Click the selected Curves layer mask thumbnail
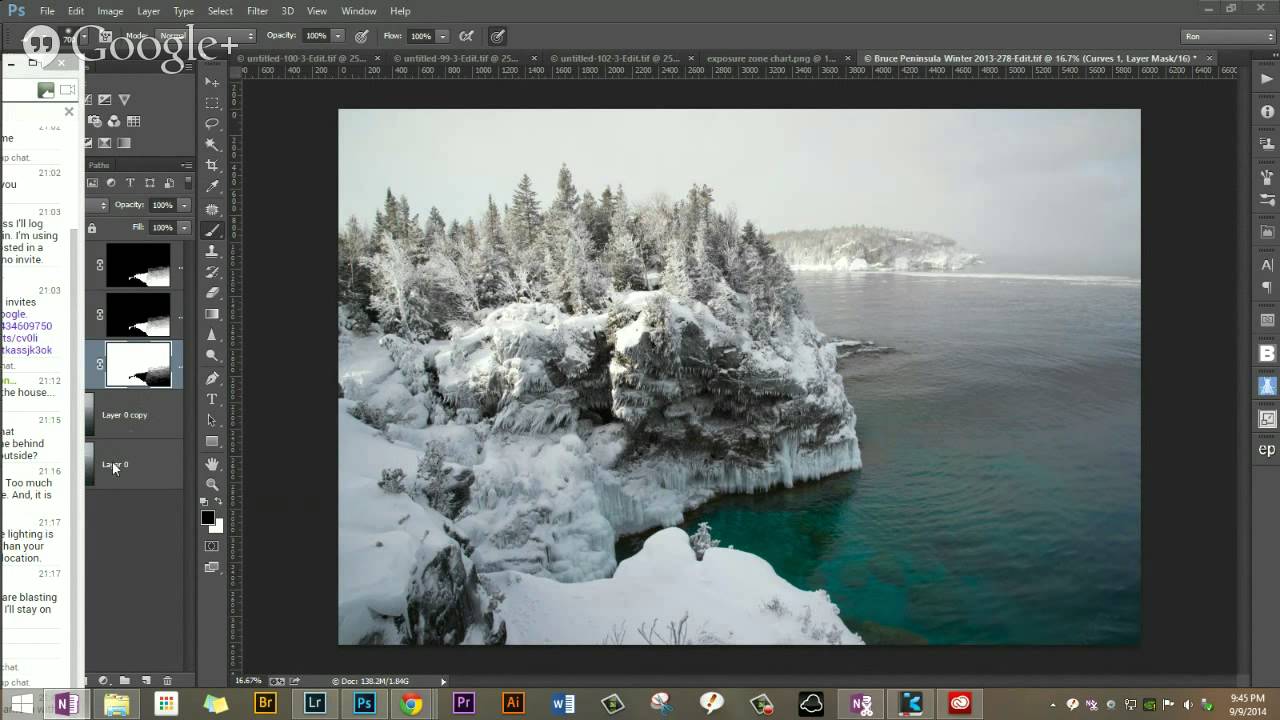 [x=138, y=364]
